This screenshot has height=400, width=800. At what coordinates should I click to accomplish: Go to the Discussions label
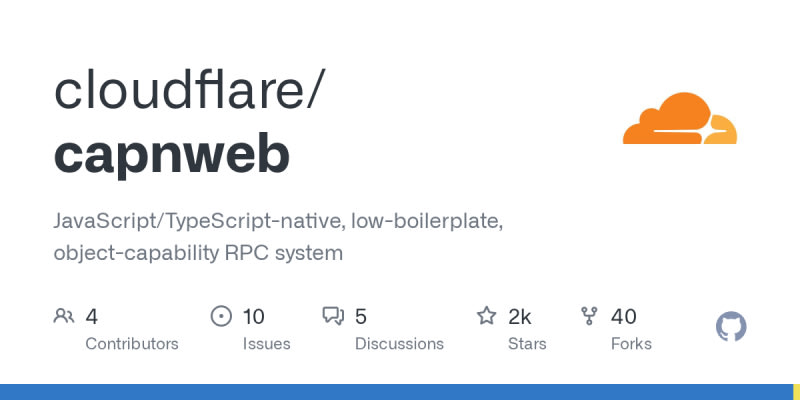(399, 343)
